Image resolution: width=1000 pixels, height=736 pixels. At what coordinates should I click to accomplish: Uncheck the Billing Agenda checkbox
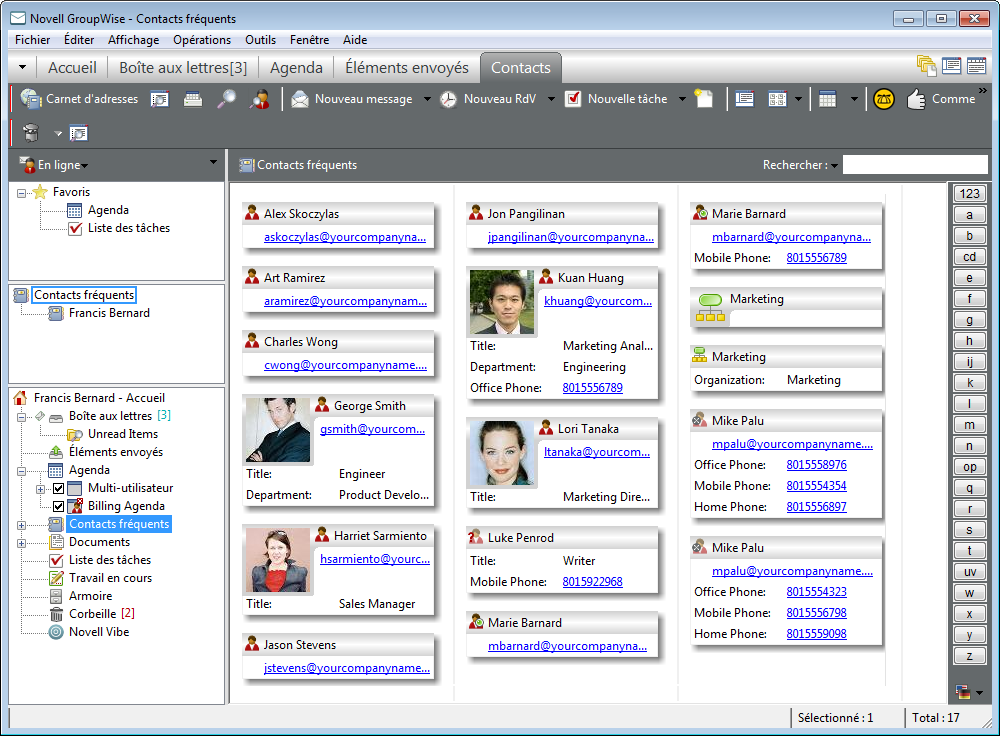pyautogui.click(x=58, y=506)
